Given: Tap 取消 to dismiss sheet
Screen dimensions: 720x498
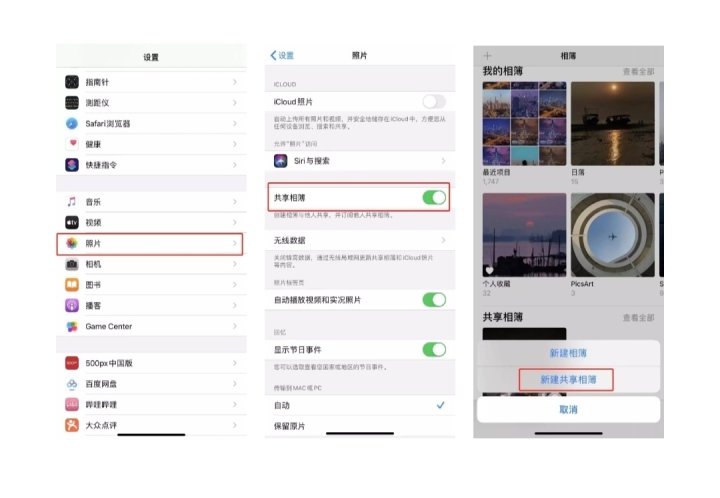Looking at the screenshot, I should click(568, 409).
